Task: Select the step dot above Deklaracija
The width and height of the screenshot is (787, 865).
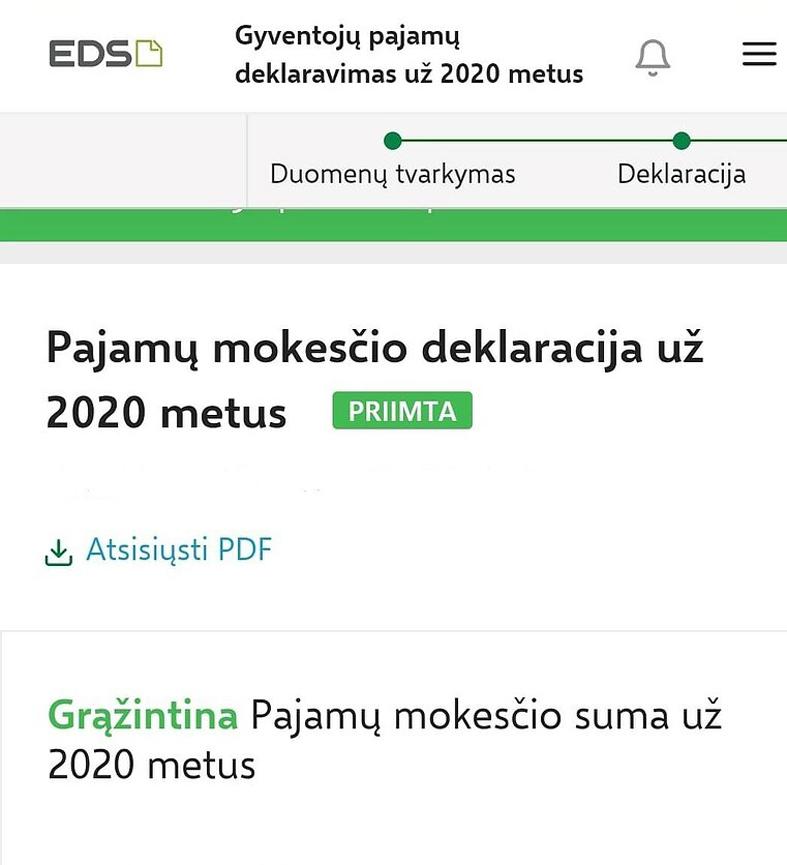Action: click(682, 140)
